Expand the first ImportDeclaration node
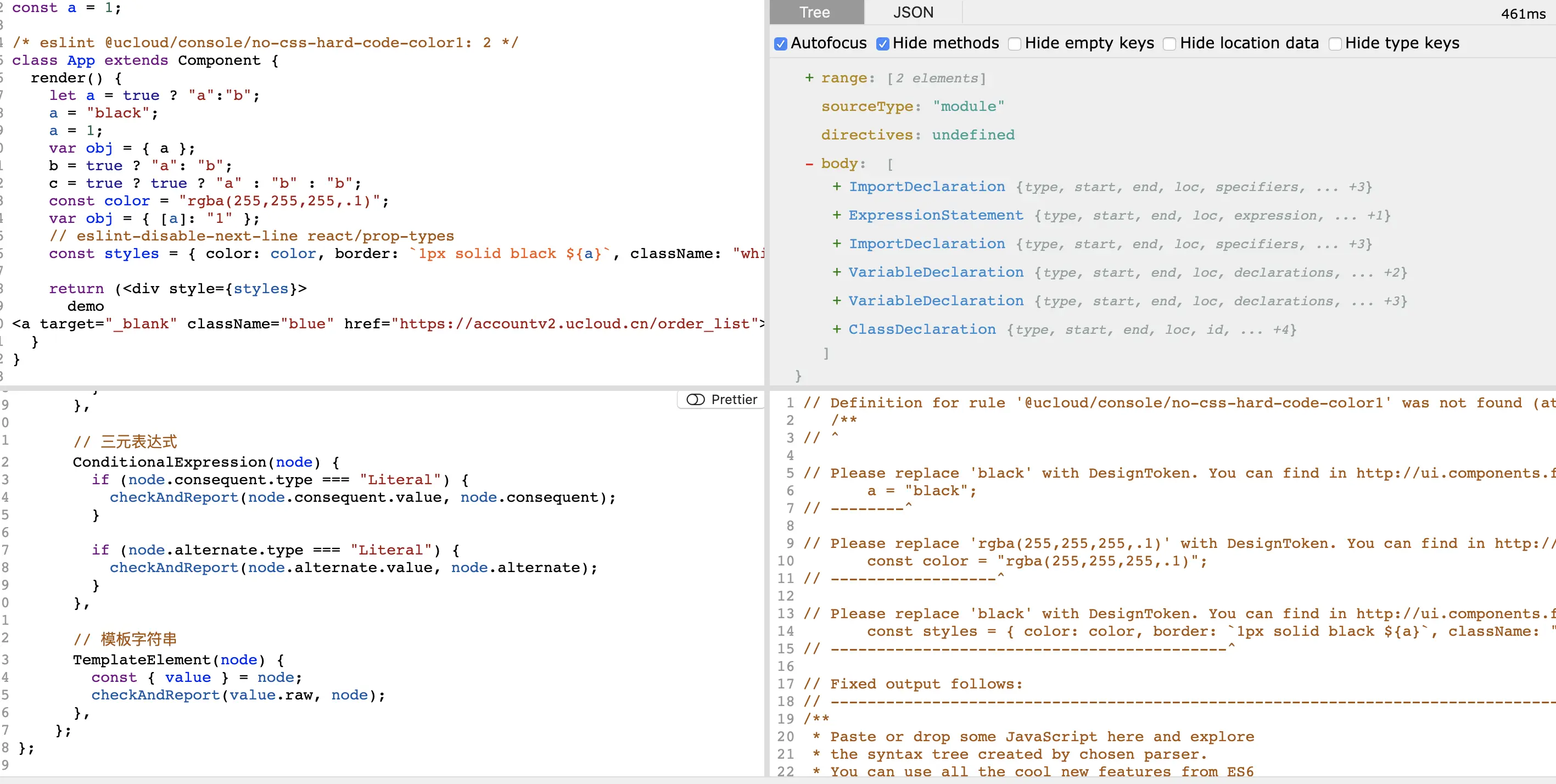1556x784 pixels. 837,187
